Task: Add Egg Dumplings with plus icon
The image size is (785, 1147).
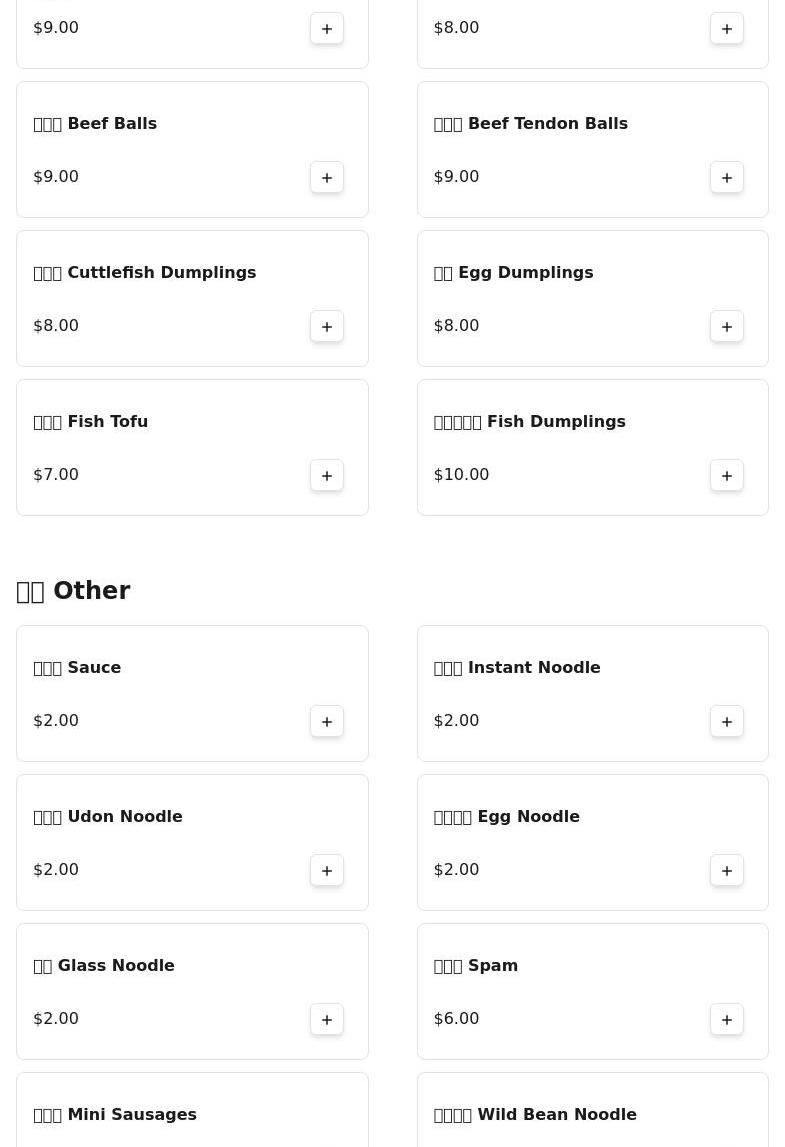Action: point(727,326)
